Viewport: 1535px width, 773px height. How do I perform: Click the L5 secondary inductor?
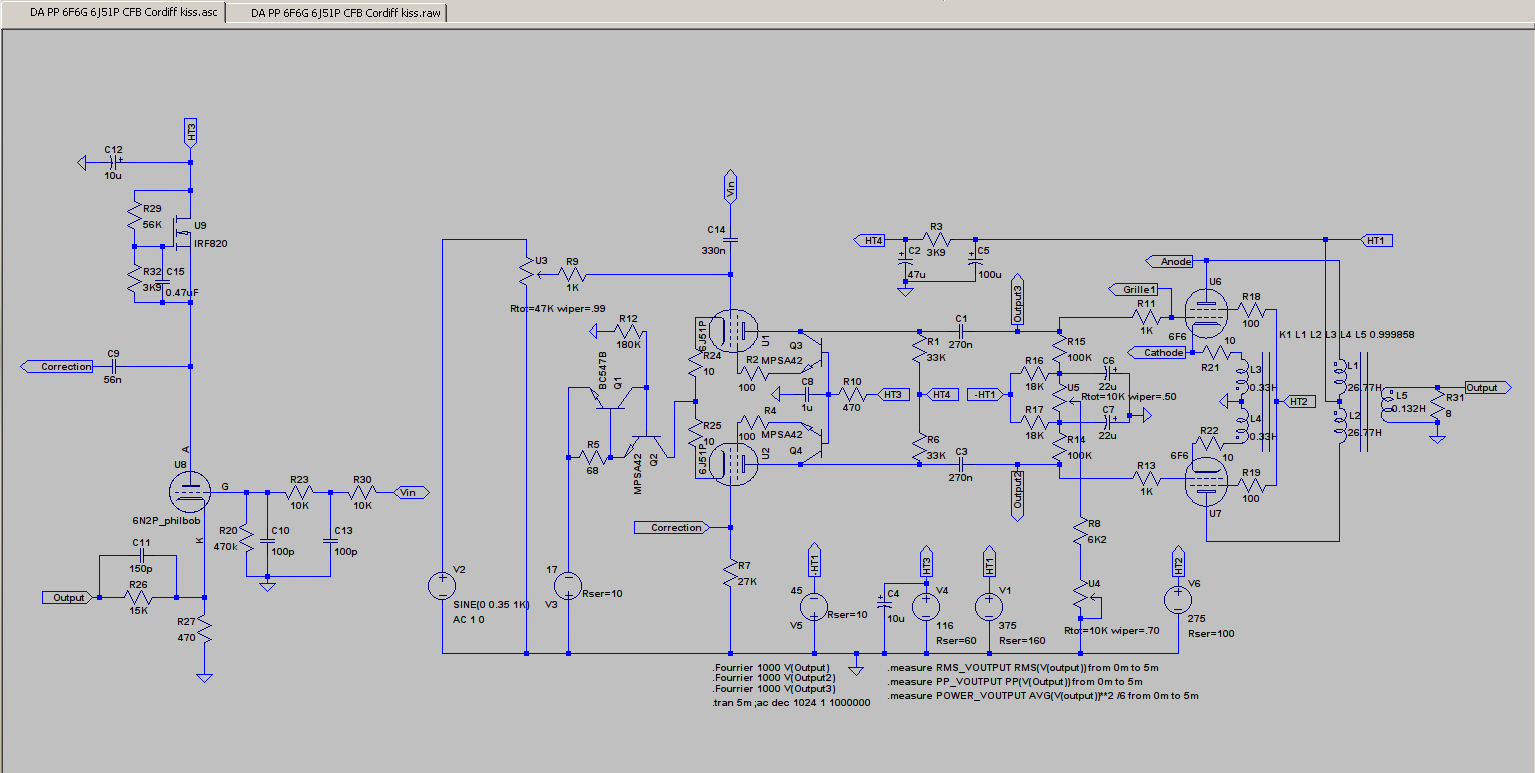pyautogui.click(x=1387, y=406)
